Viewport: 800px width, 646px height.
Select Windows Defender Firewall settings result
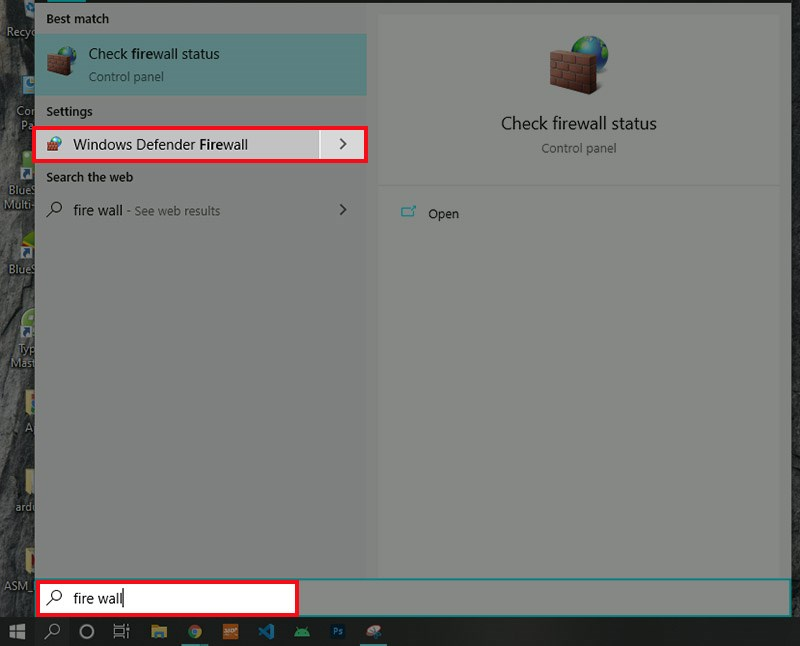click(177, 144)
